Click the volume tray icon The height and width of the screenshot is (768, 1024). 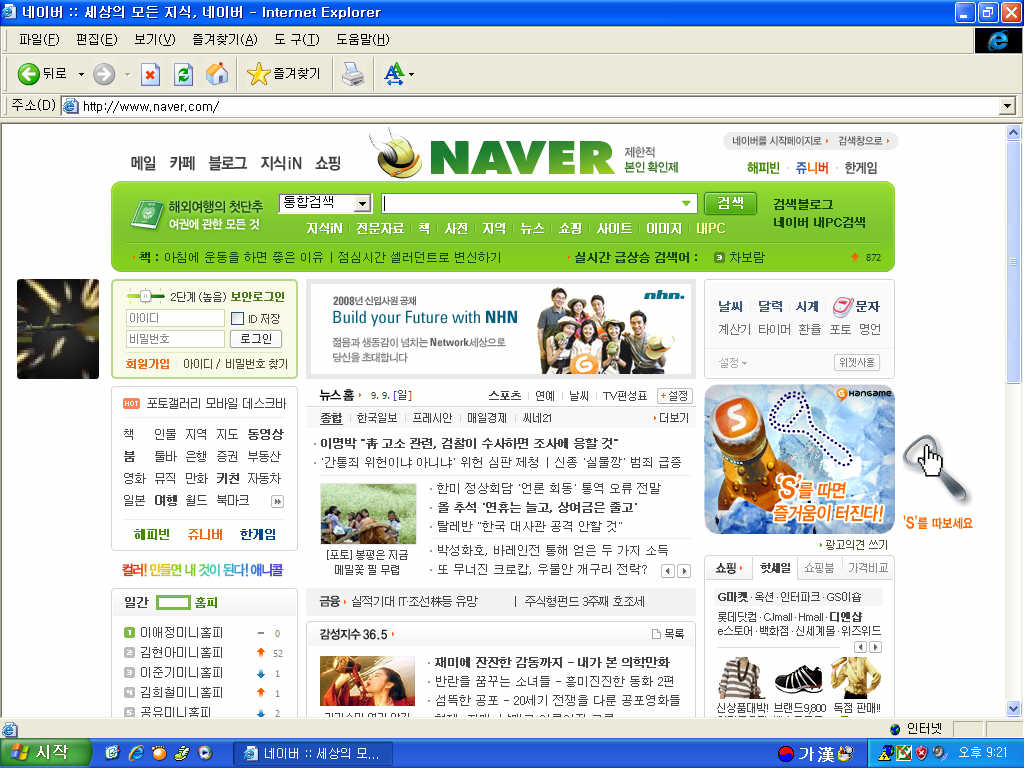pyautogui.click(x=940, y=753)
